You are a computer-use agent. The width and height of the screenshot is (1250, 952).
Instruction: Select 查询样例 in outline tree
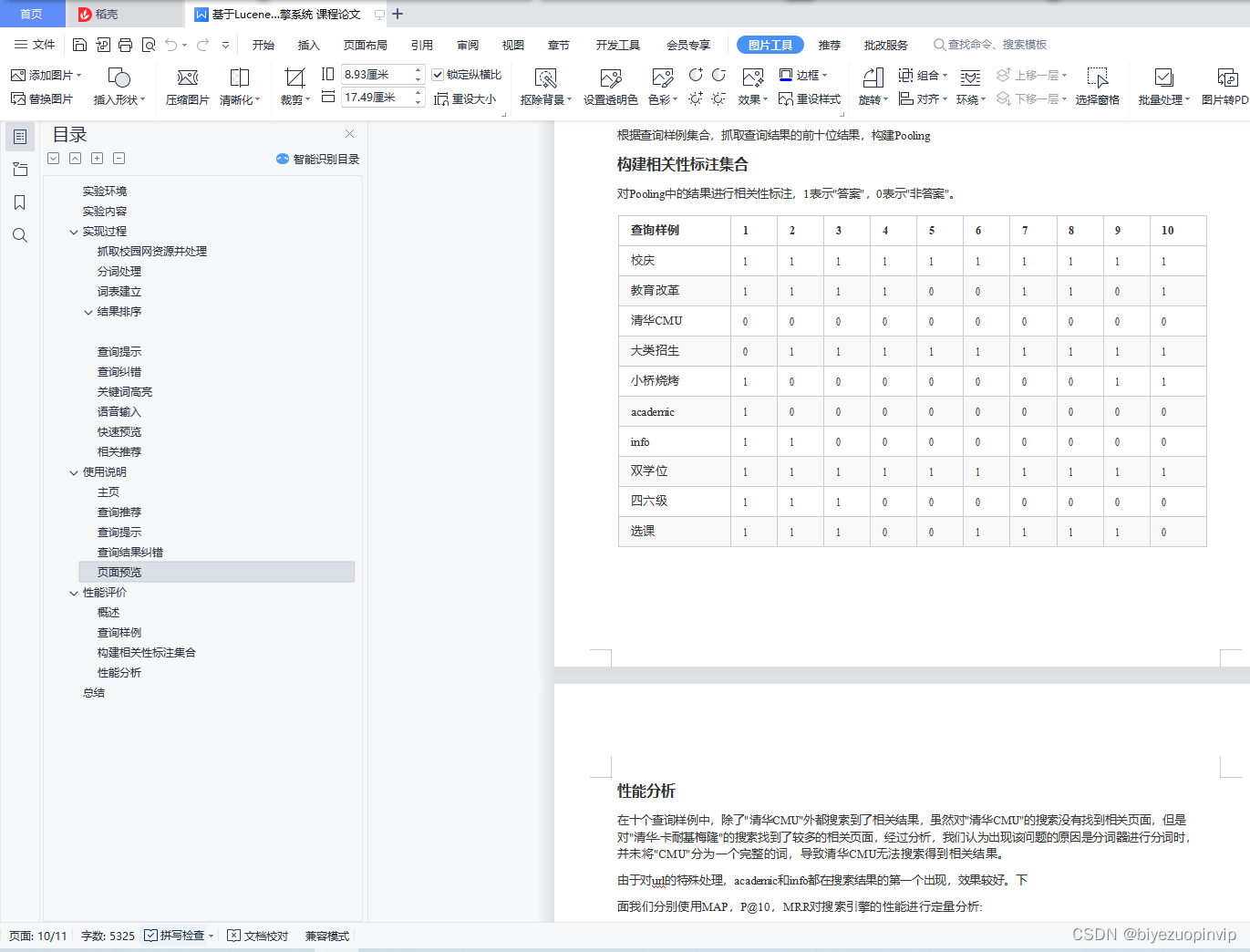click(x=119, y=633)
